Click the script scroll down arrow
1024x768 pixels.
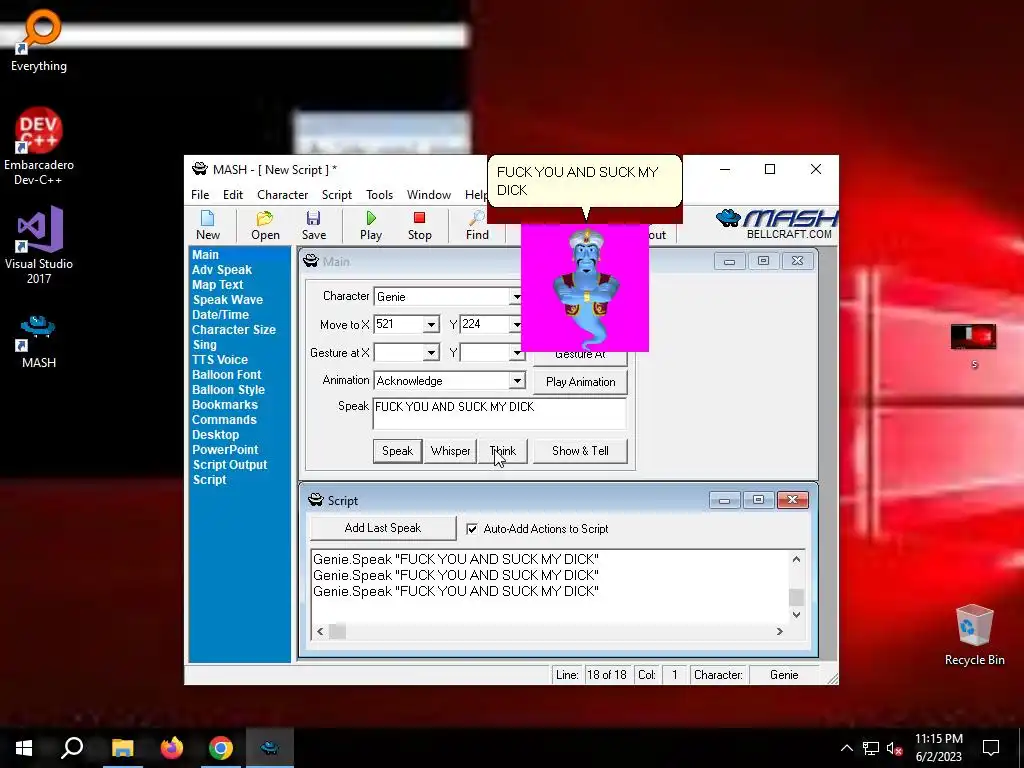796,615
